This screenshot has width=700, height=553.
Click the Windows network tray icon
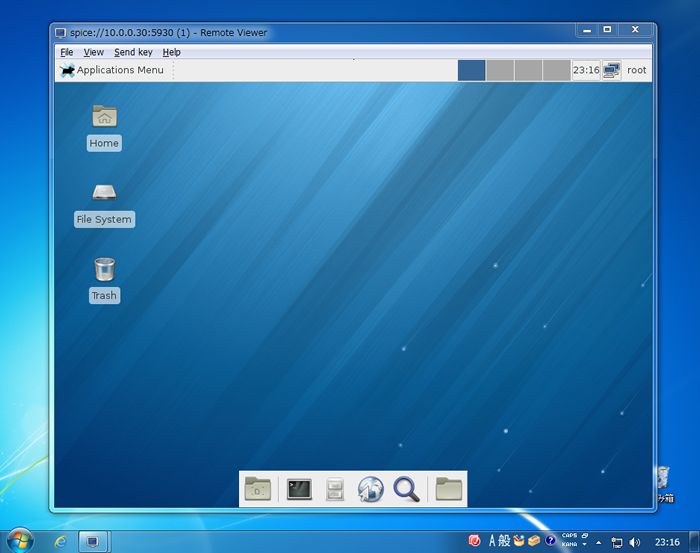click(x=617, y=542)
